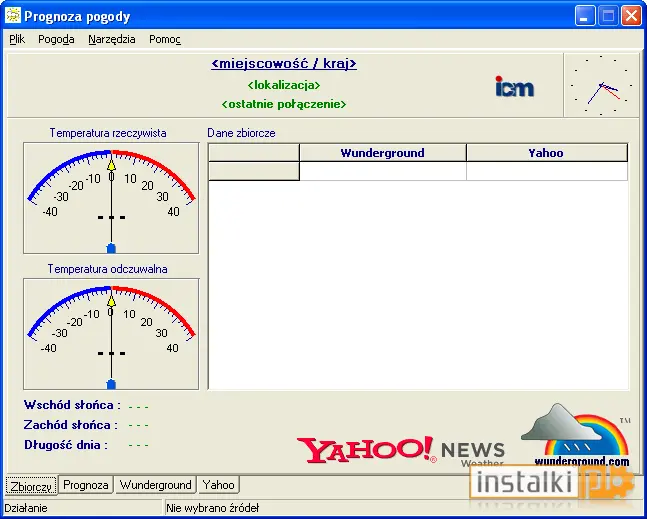Screen dimensions: 647x519
Task: Open the Pogoda menu
Action: 56,39
